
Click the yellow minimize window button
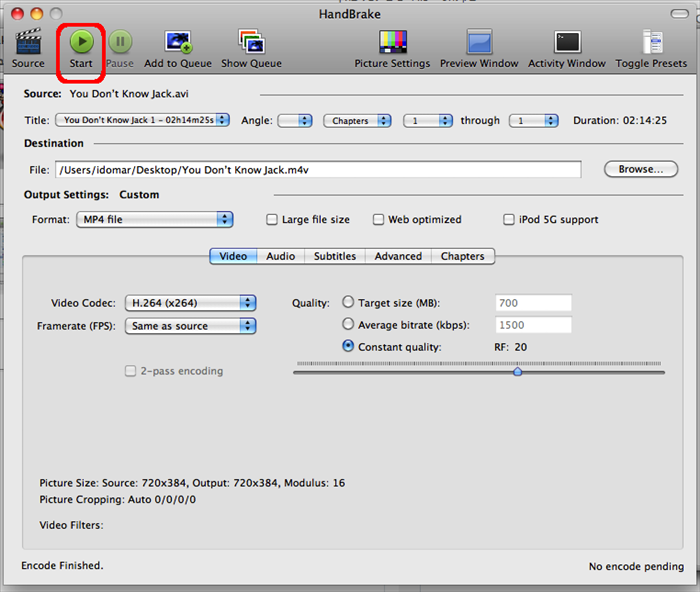[x=37, y=14]
